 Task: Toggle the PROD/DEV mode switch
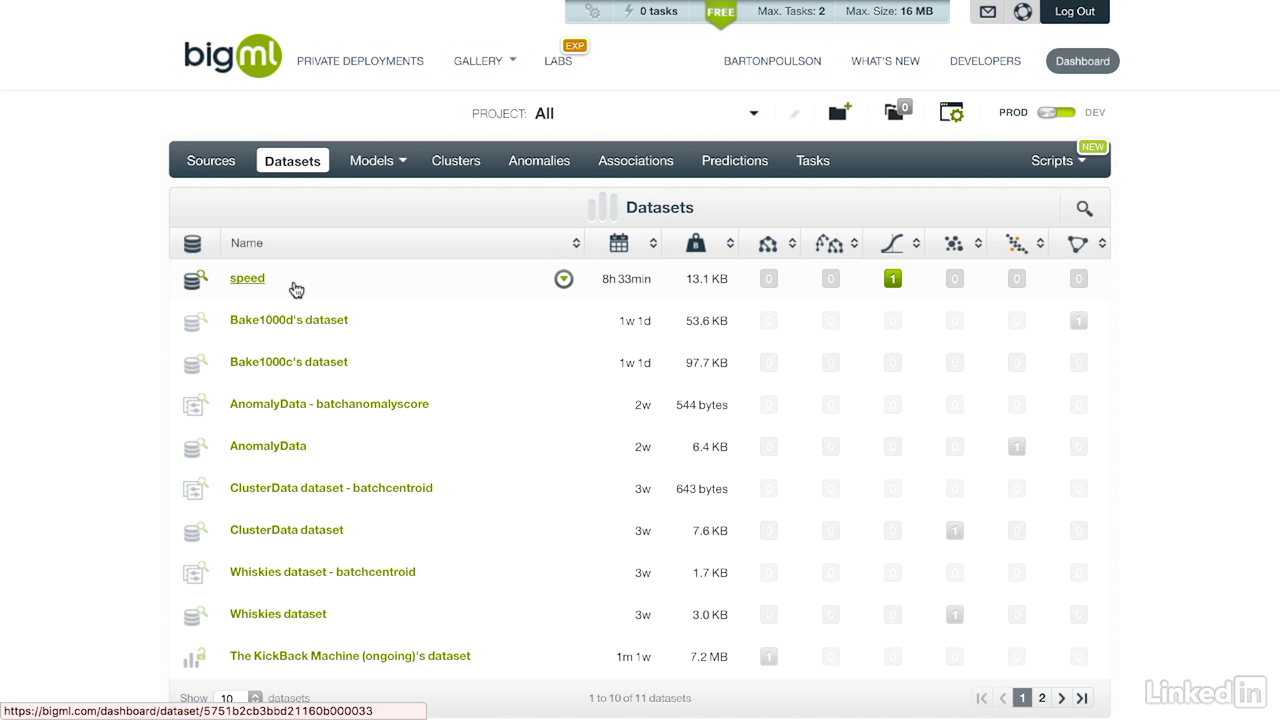coord(1056,113)
